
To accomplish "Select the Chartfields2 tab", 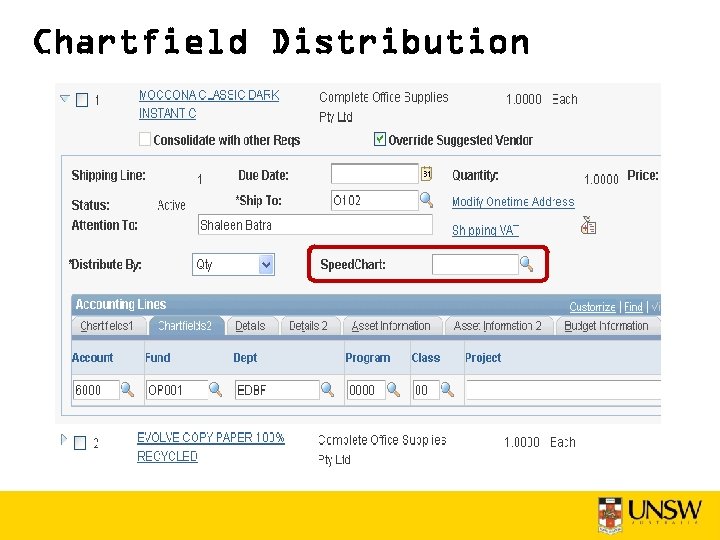I will [185, 326].
